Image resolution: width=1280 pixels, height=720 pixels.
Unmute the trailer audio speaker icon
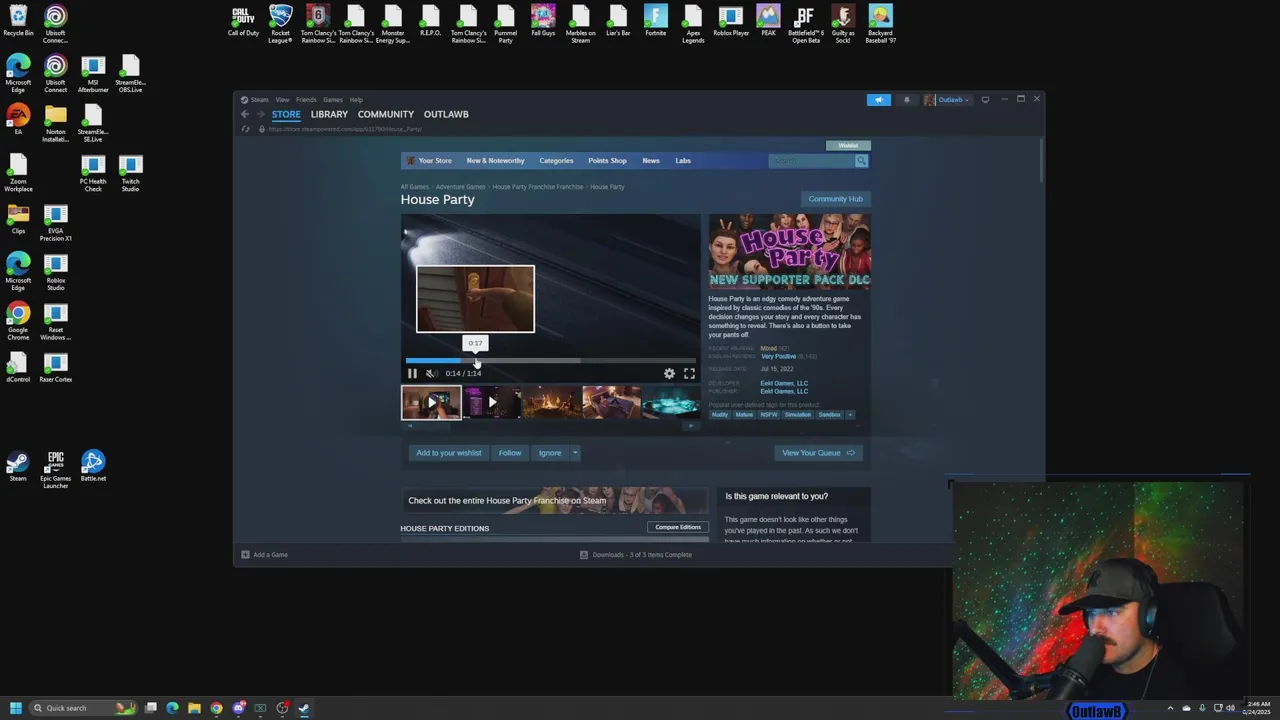431,373
